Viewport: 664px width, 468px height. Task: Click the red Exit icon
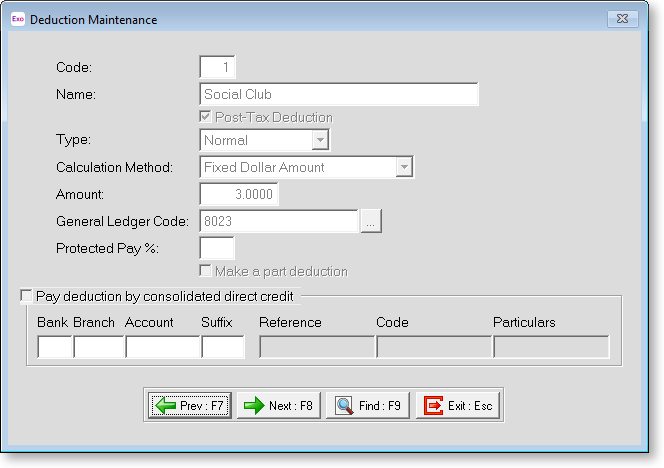434,406
